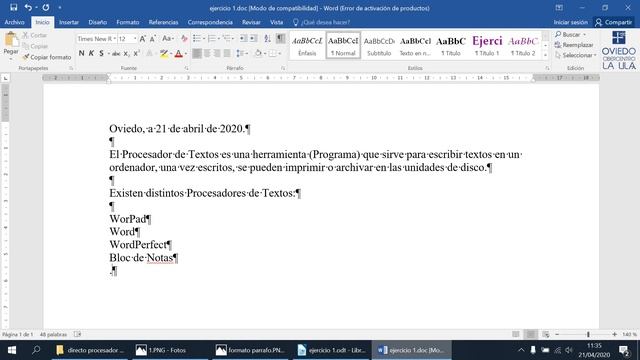The width and height of the screenshot is (640, 360).
Task: Redo the last action
Action: click(46, 7)
